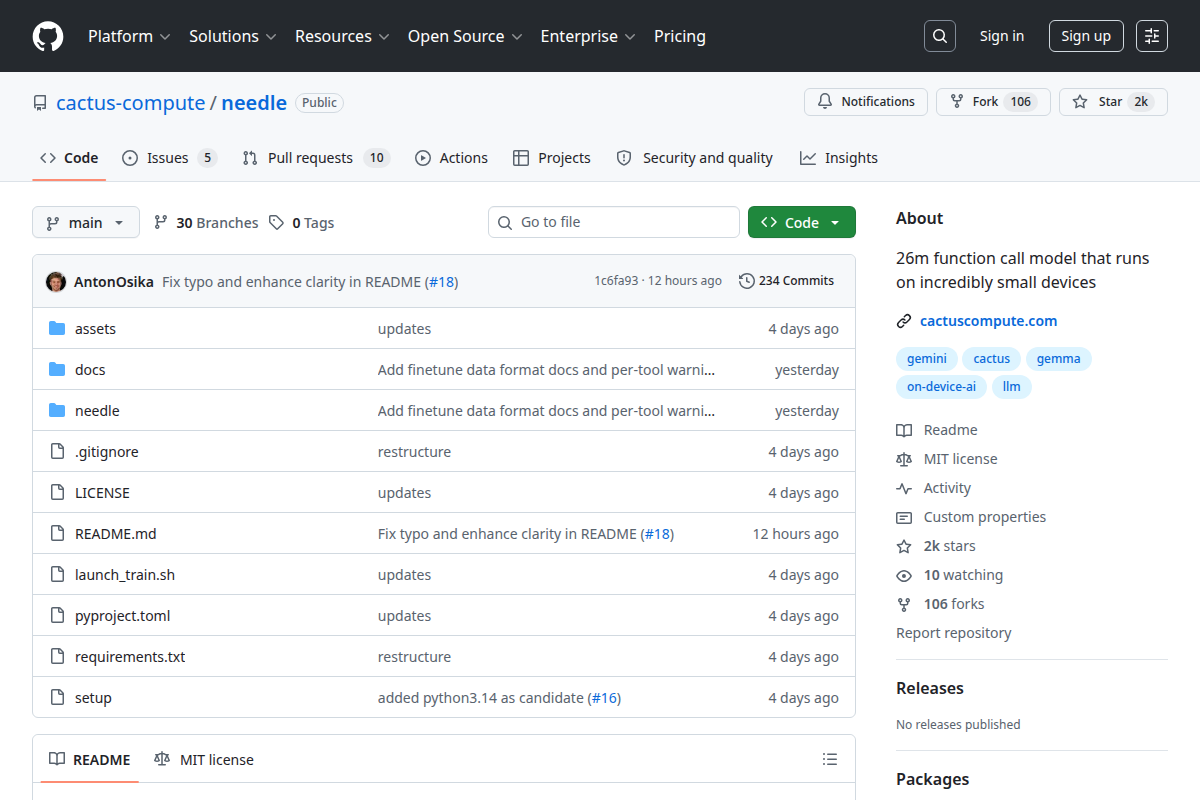Open pyproject.toml file
This screenshot has height=800, width=1200.
pos(123,616)
